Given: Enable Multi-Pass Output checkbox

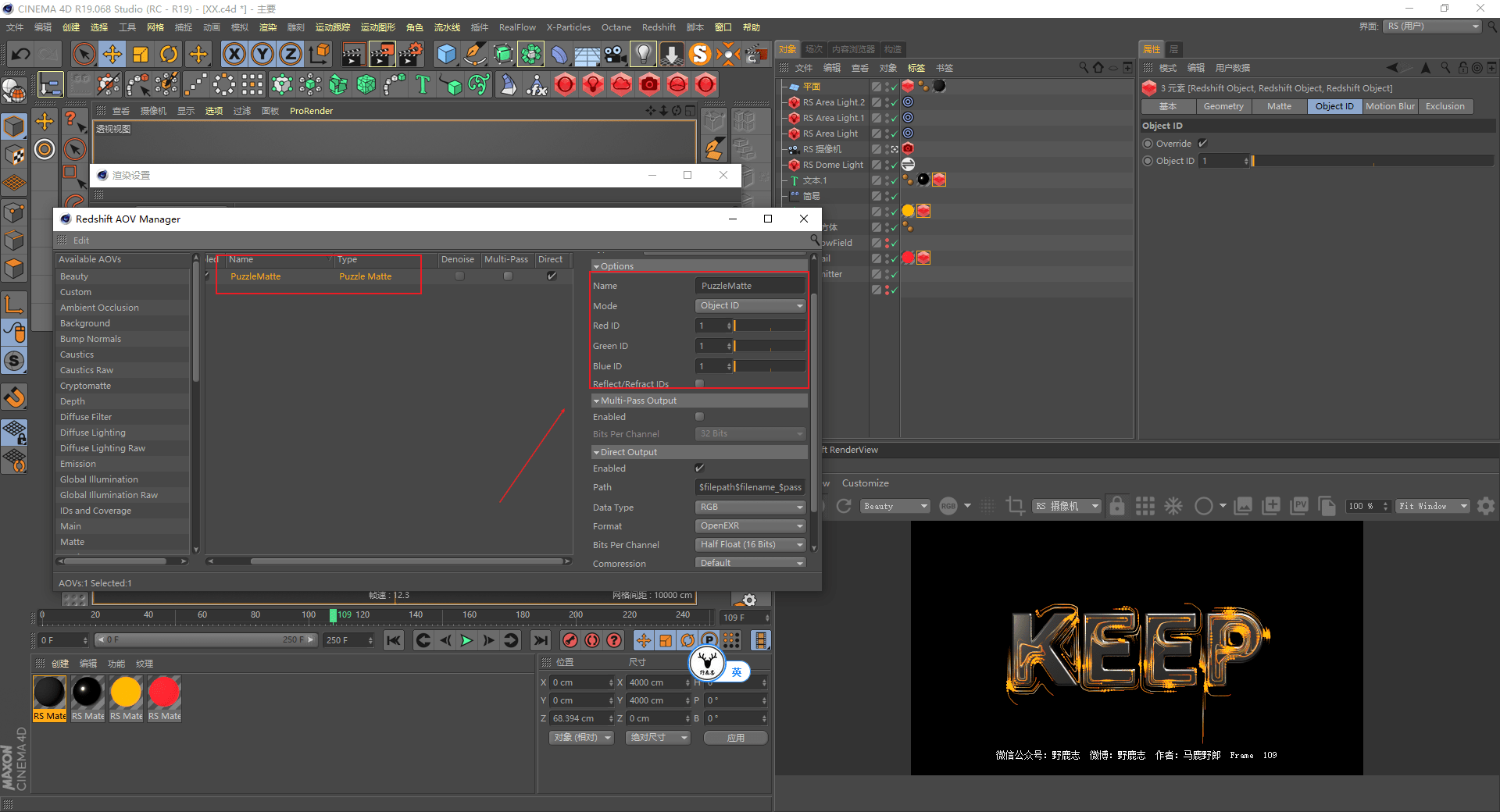Looking at the screenshot, I should 699,417.
